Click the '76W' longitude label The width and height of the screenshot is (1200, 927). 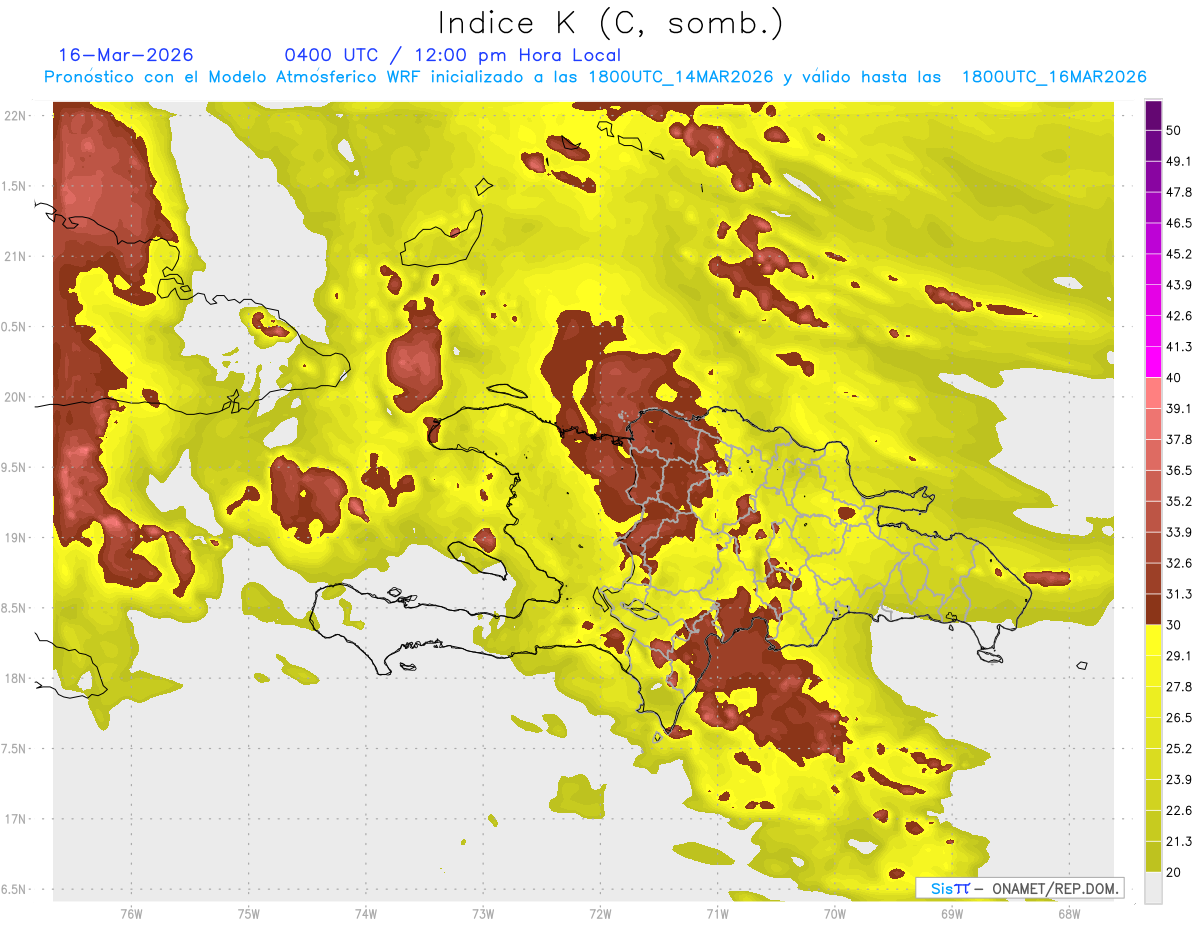pyautogui.click(x=131, y=913)
